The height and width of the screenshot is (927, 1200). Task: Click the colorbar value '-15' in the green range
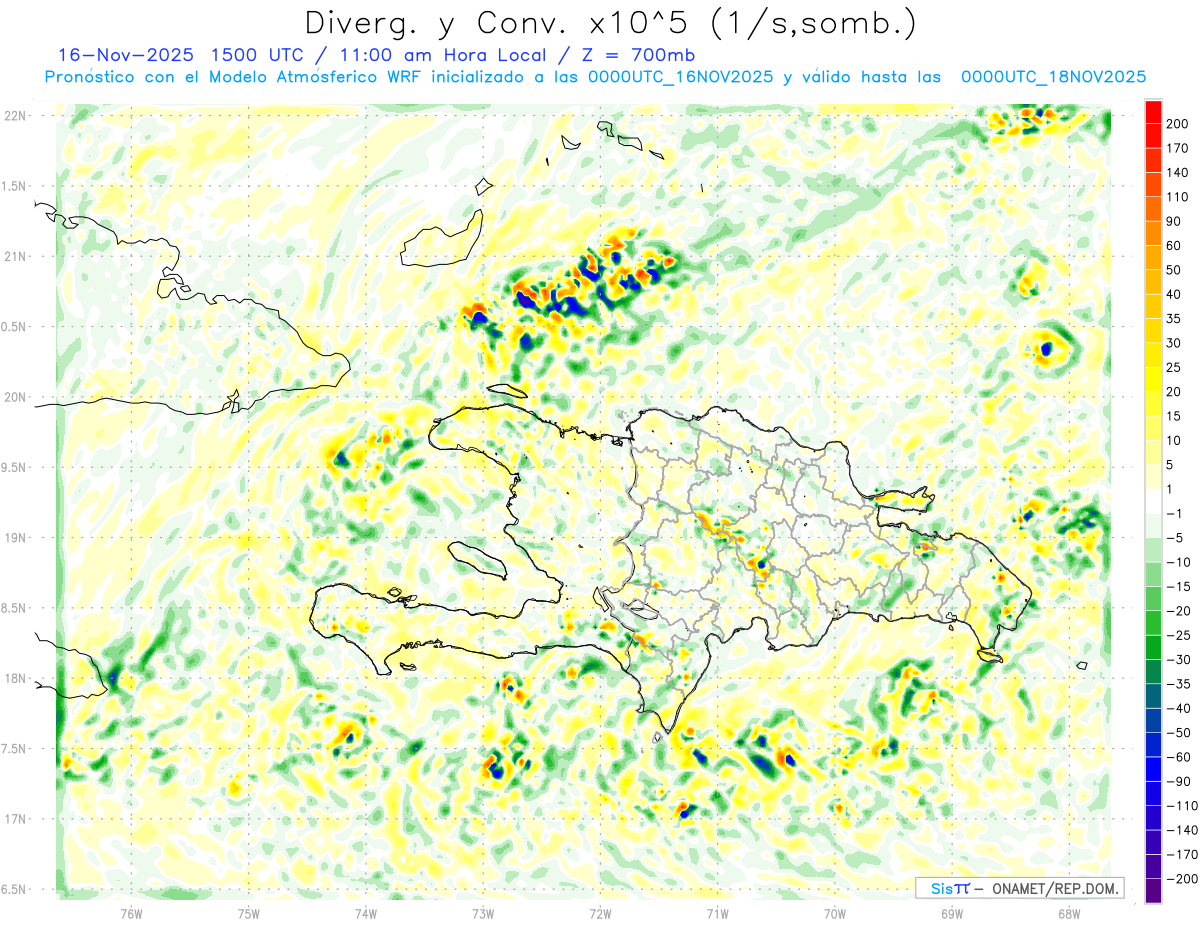pyautogui.click(x=1178, y=587)
